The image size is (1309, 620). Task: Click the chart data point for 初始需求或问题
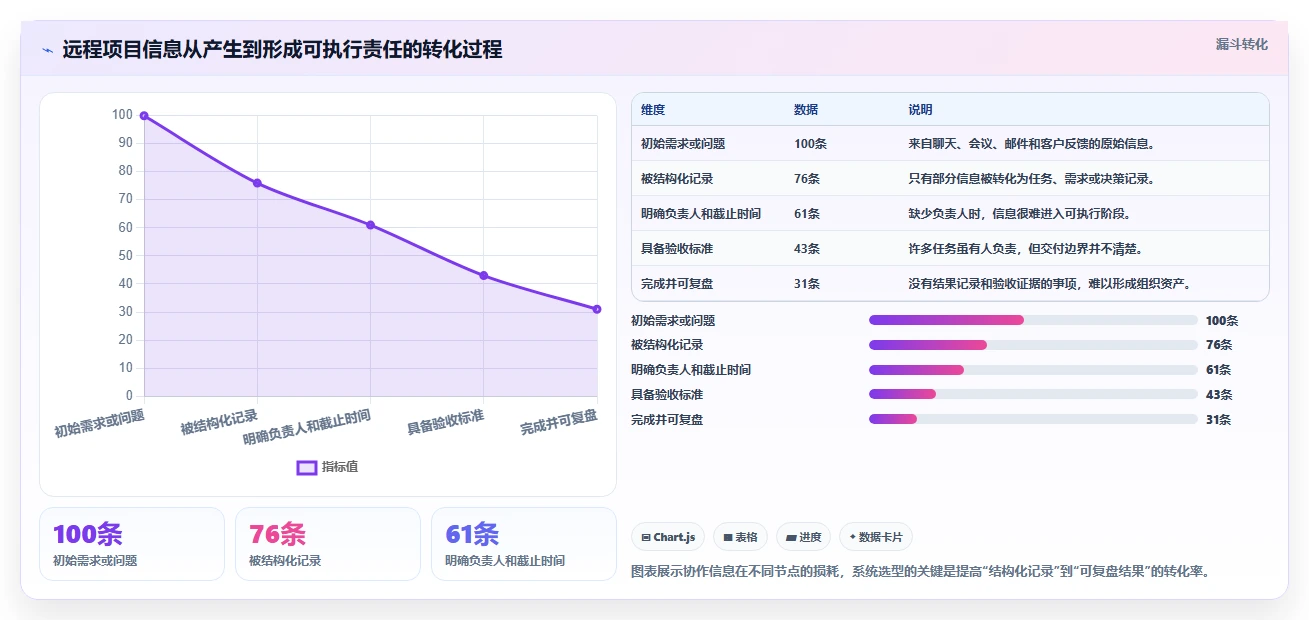click(x=144, y=116)
